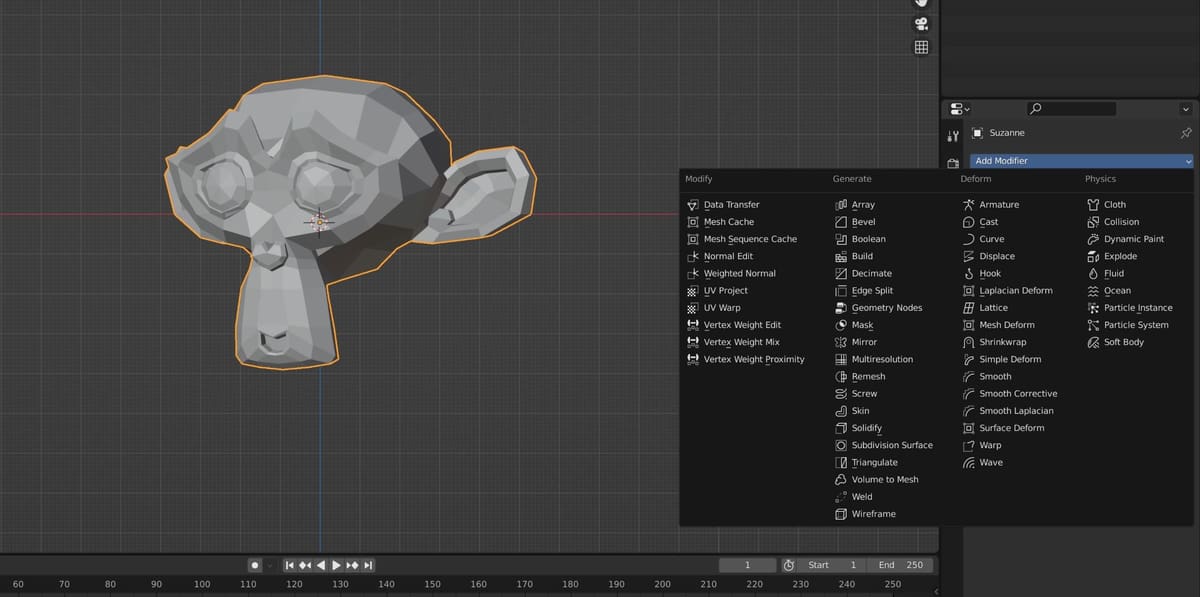Click the Mirror modifier icon
This screenshot has width=1200, height=597.
click(x=841, y=342)
